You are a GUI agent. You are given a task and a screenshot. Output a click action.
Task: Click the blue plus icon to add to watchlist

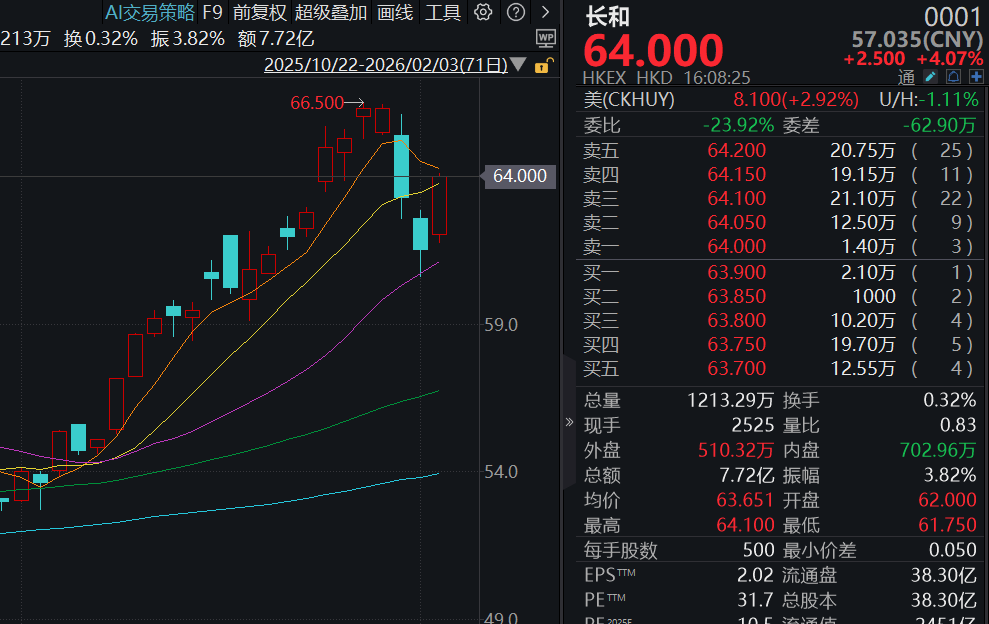point(976,76)
